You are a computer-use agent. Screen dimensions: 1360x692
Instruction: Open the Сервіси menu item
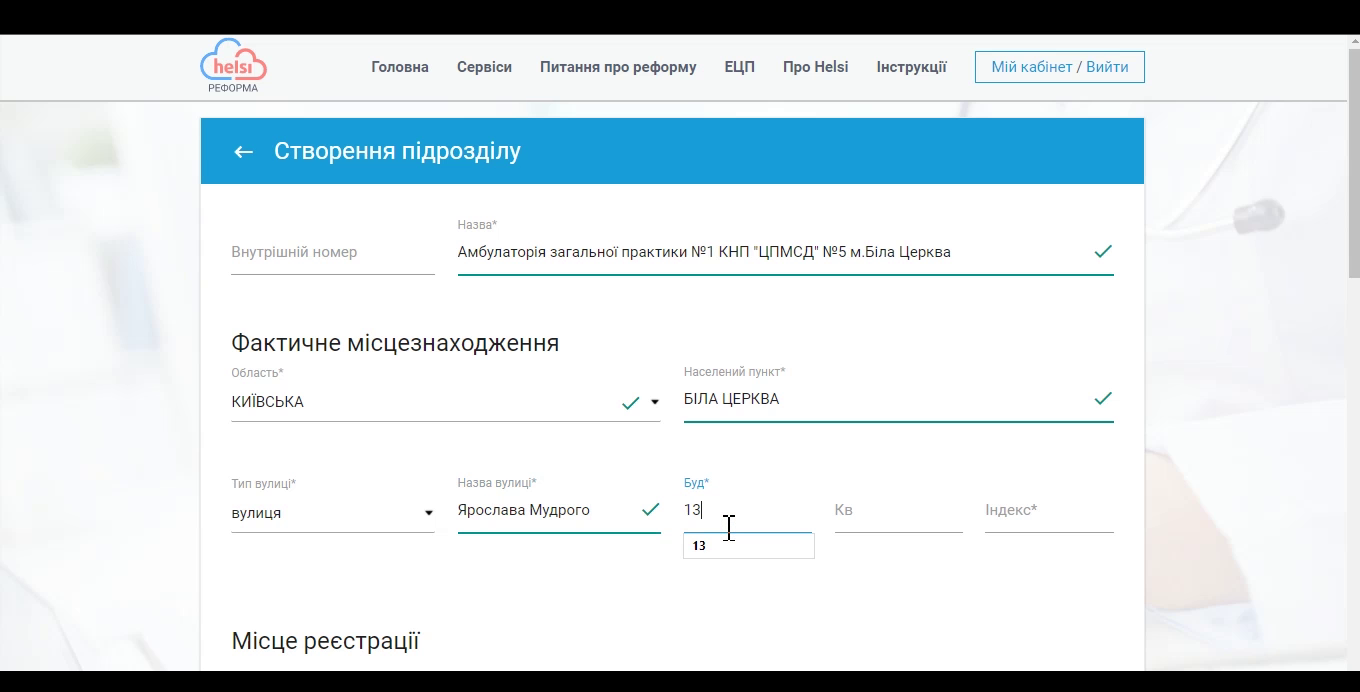484,67
